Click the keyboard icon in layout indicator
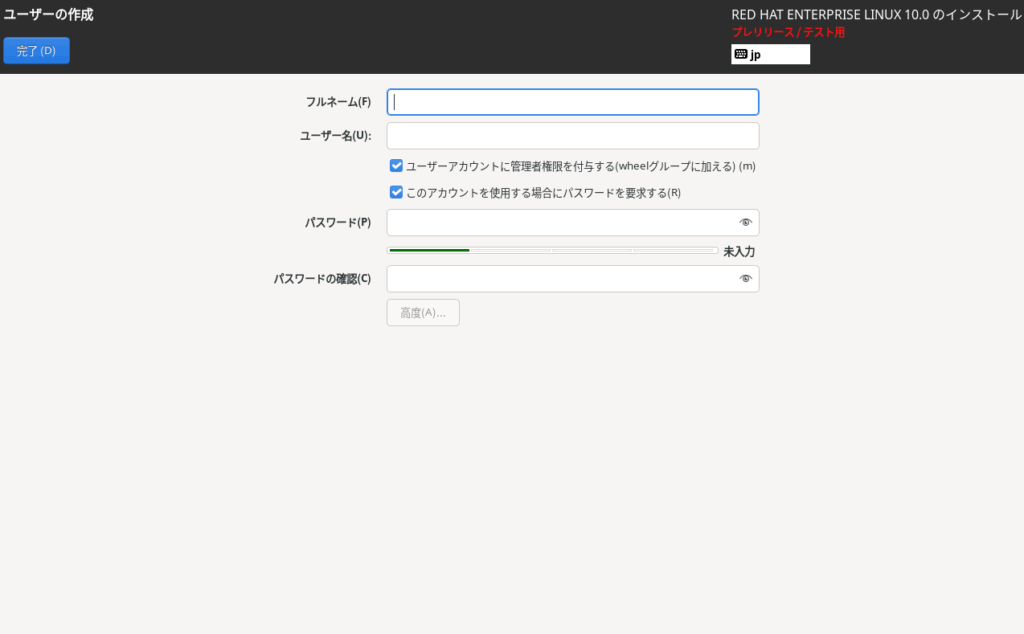Screen dimensions: 1024x634 740,55
